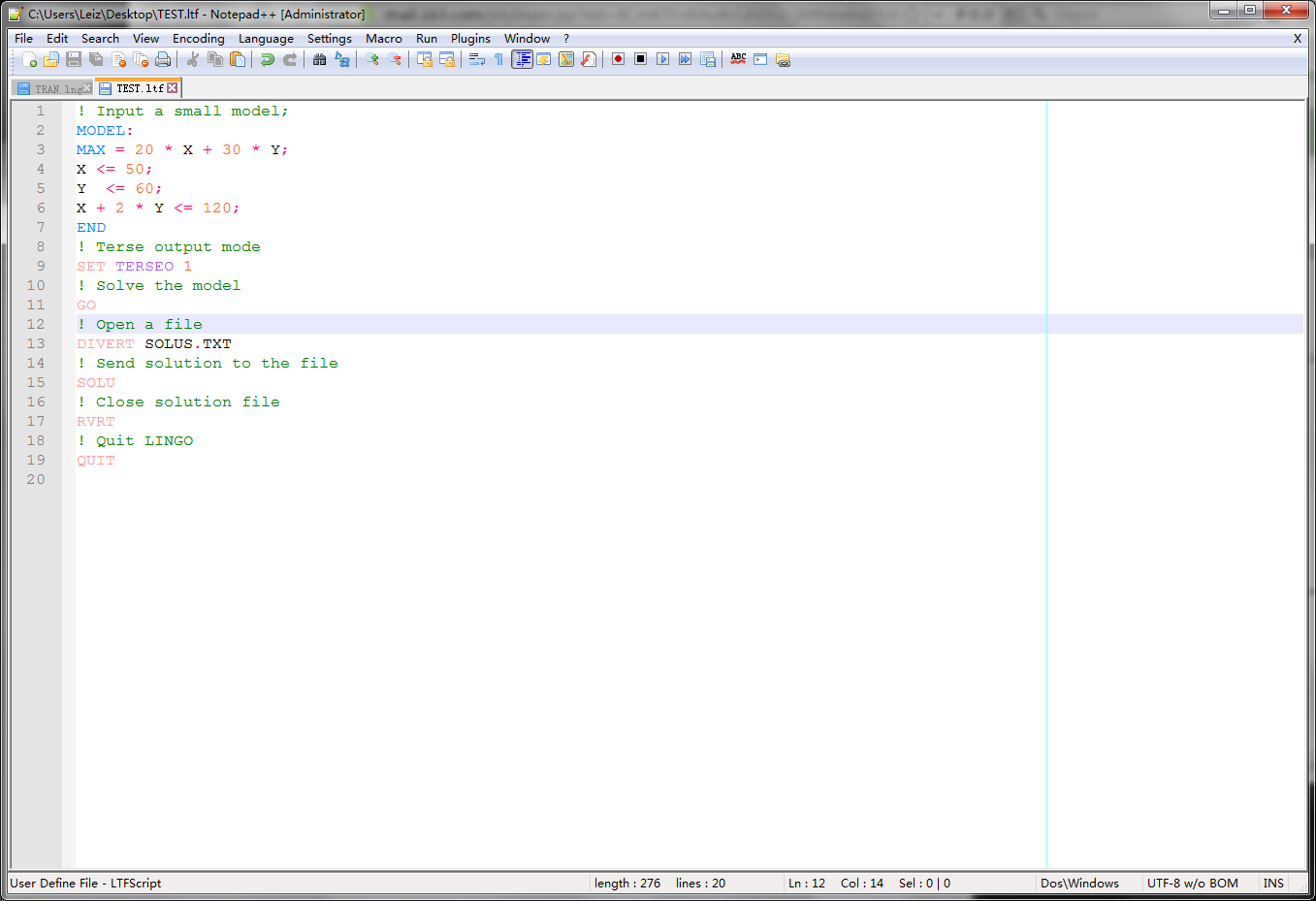The image size is (1316, 901).
Task: Open the Plugins menu
Action: tap(470, 39)
